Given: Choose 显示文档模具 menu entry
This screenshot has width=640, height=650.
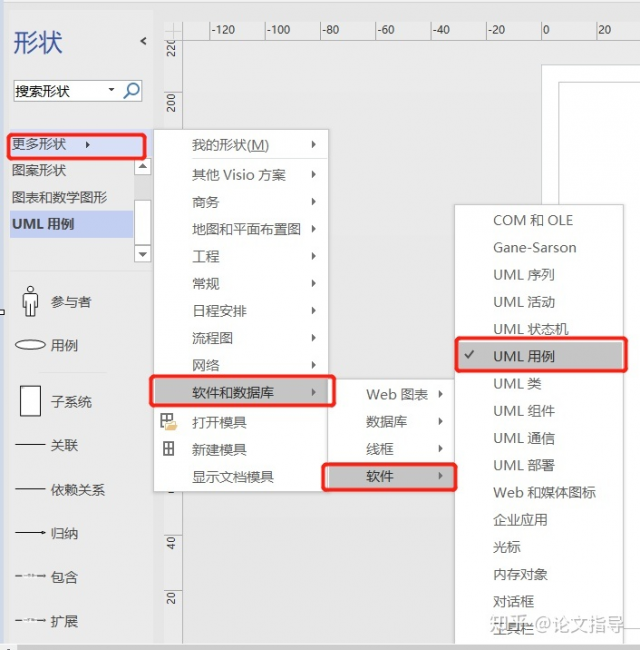Looking at the screenshot, I should coord(241,476).
